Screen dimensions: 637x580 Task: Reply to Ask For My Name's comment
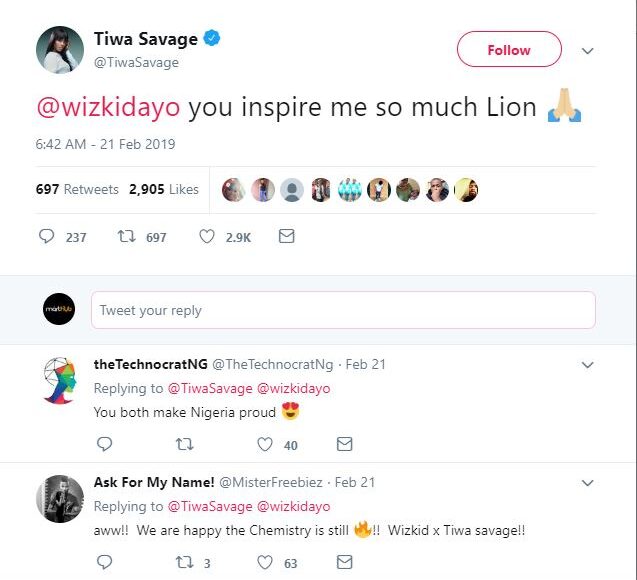(x=104, y=563)
